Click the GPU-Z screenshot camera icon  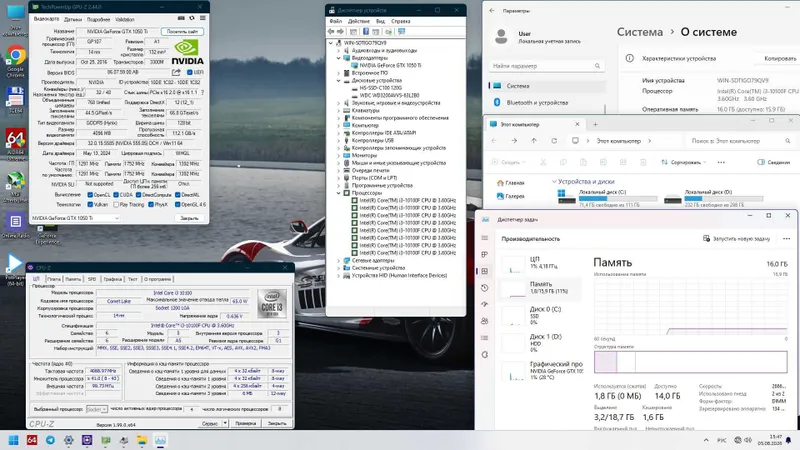pyautogui.click(x=181, y=18)
